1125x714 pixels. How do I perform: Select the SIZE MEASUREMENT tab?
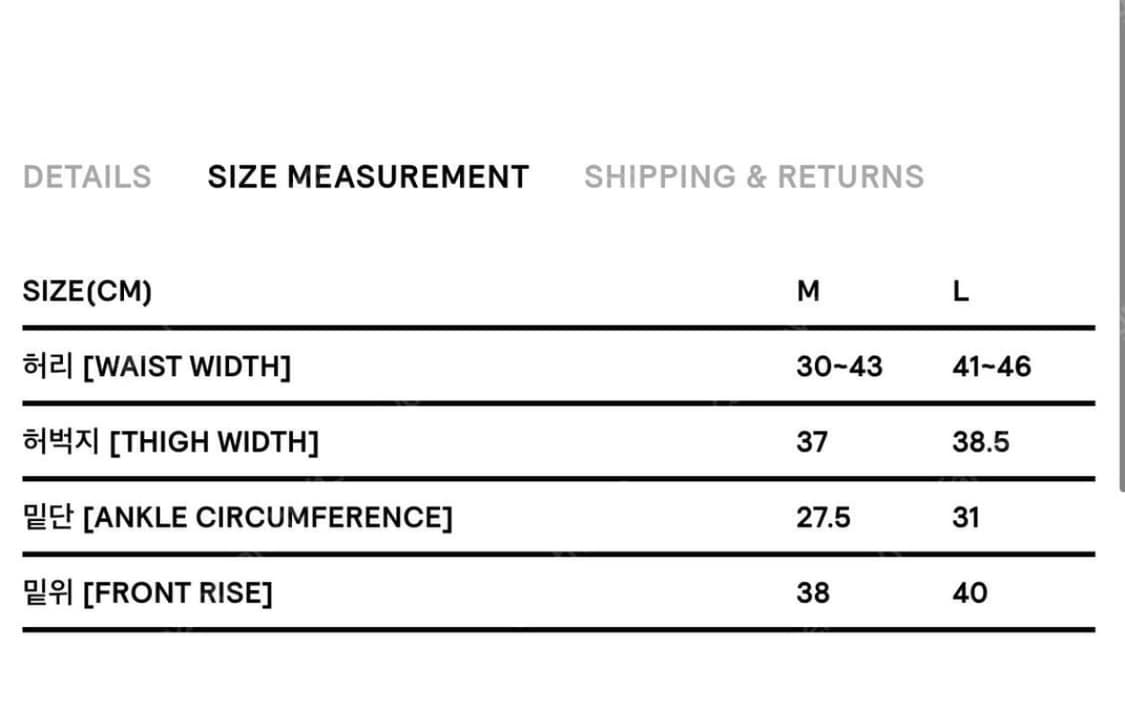pyautogui.click(x=368, y=177)
